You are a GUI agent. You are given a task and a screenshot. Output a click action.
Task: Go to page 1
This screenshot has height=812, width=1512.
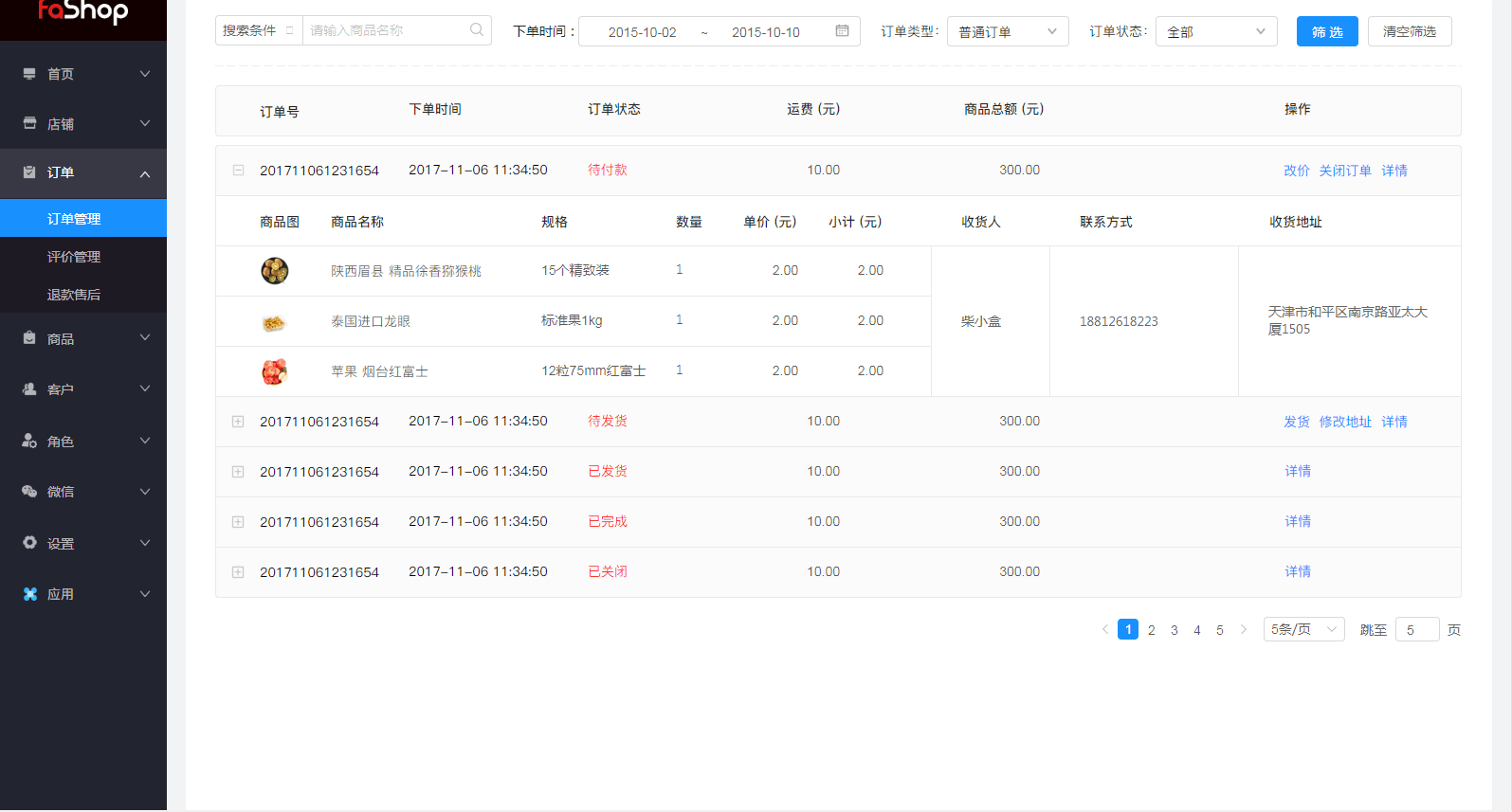[x=1128, y=629]
